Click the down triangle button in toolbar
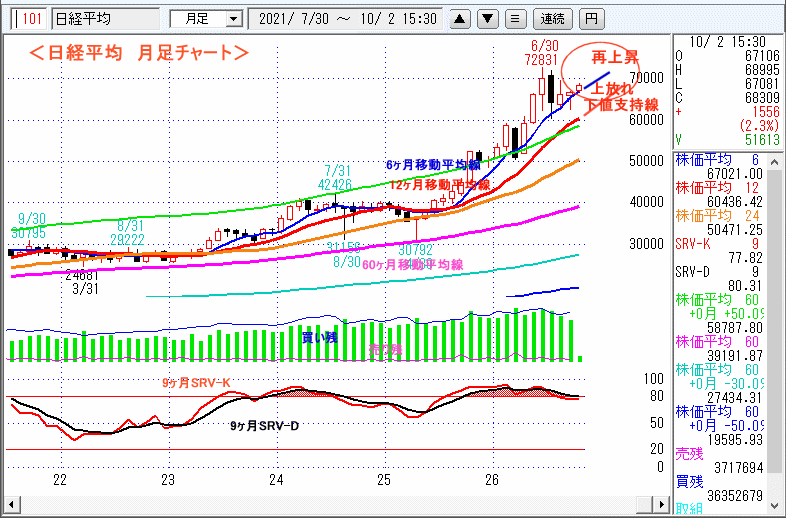 pyautogui.click(x=488, y=19)
